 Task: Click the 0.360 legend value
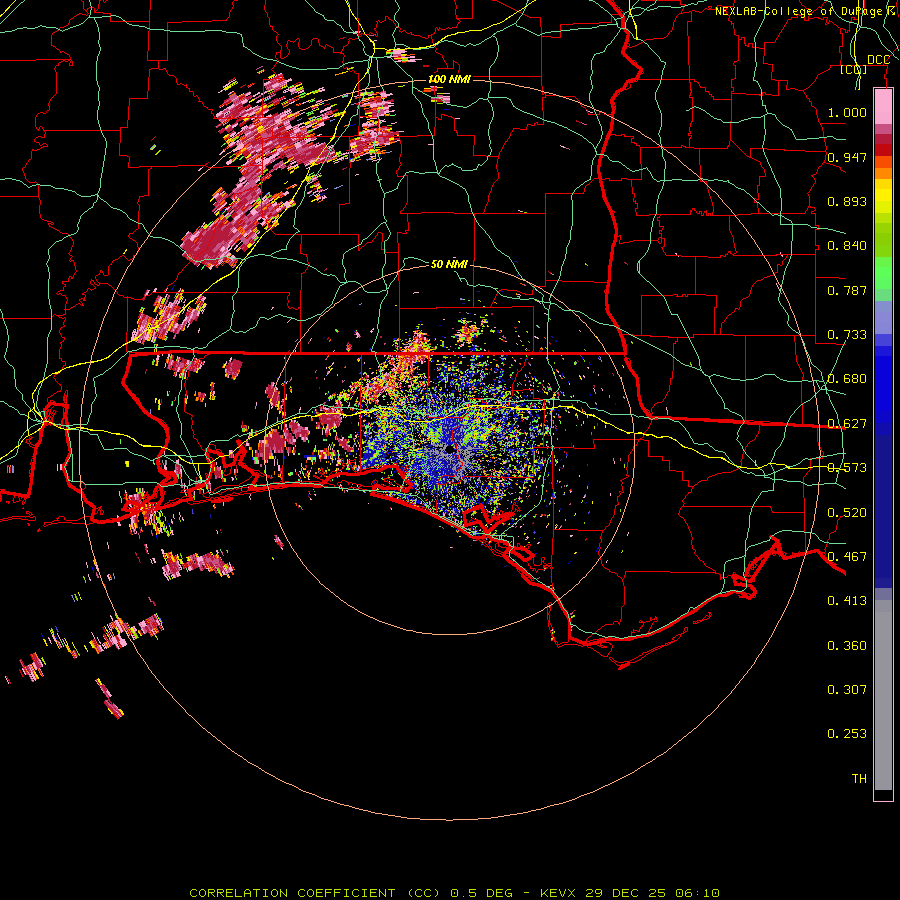(x=847, y=646)
